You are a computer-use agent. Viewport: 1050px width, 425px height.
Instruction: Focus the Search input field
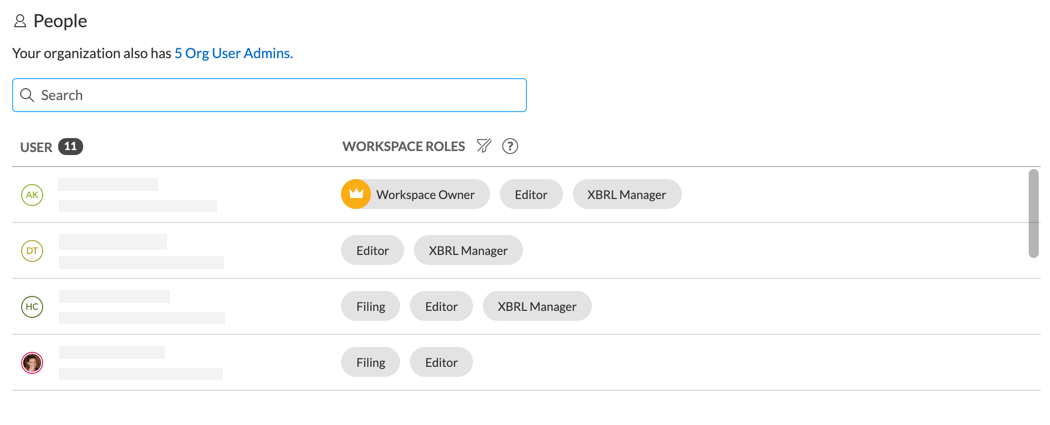tap(280, 95)
